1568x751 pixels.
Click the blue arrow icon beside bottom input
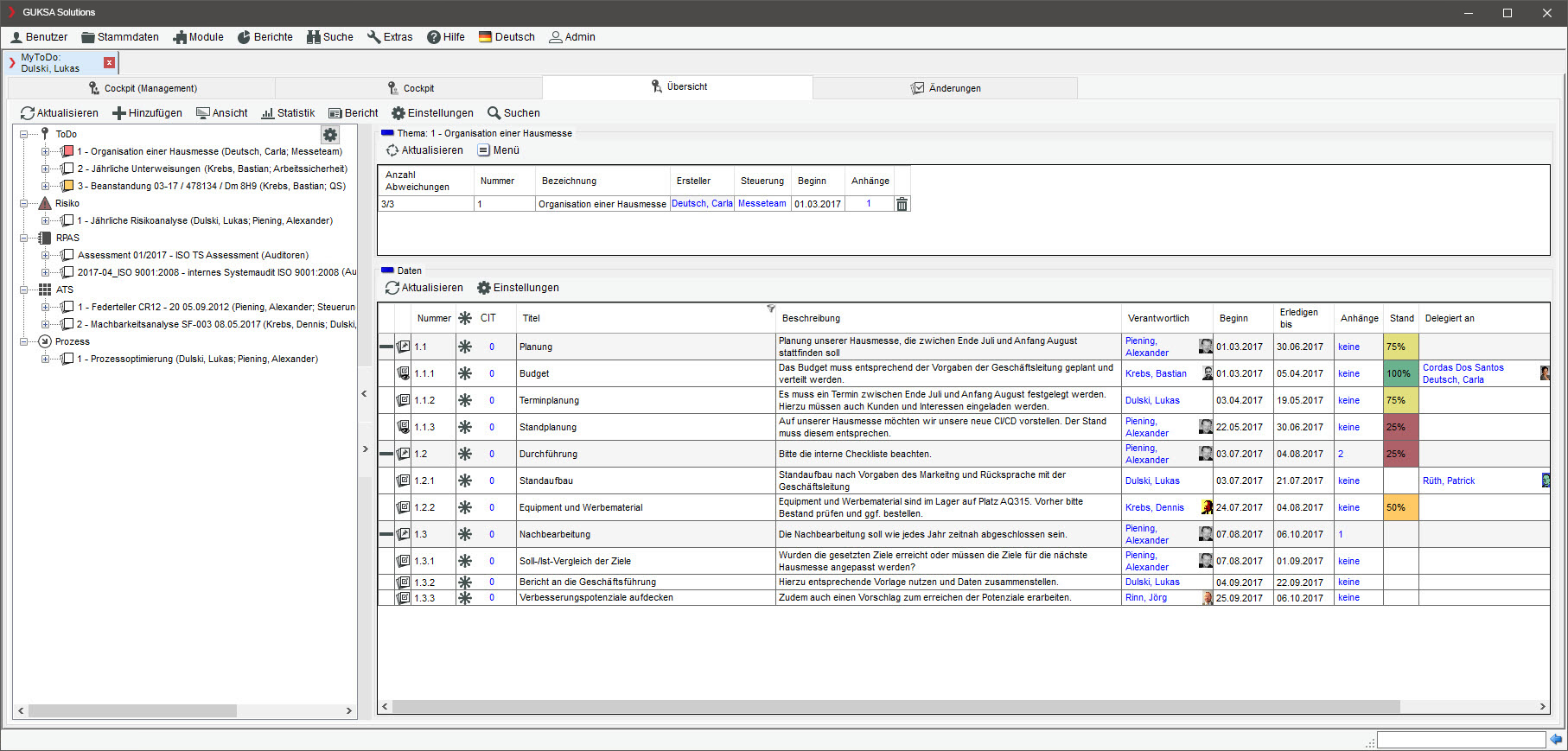pyautogui.click(x=1556, y=740)
